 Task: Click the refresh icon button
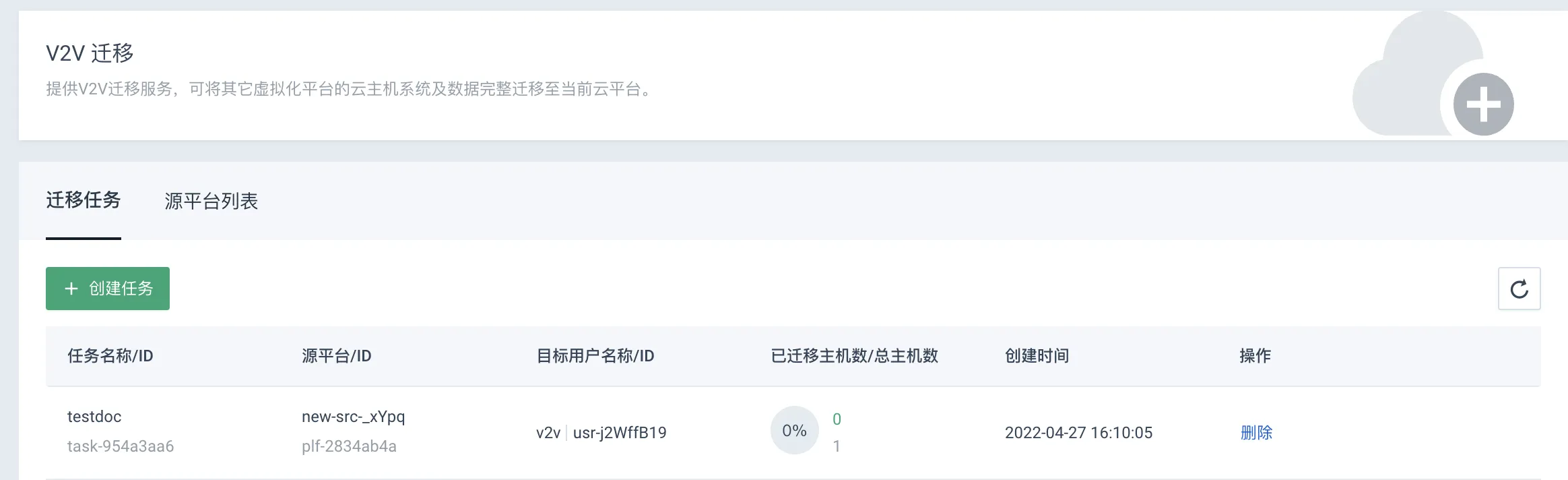[x=1519, y=289]
